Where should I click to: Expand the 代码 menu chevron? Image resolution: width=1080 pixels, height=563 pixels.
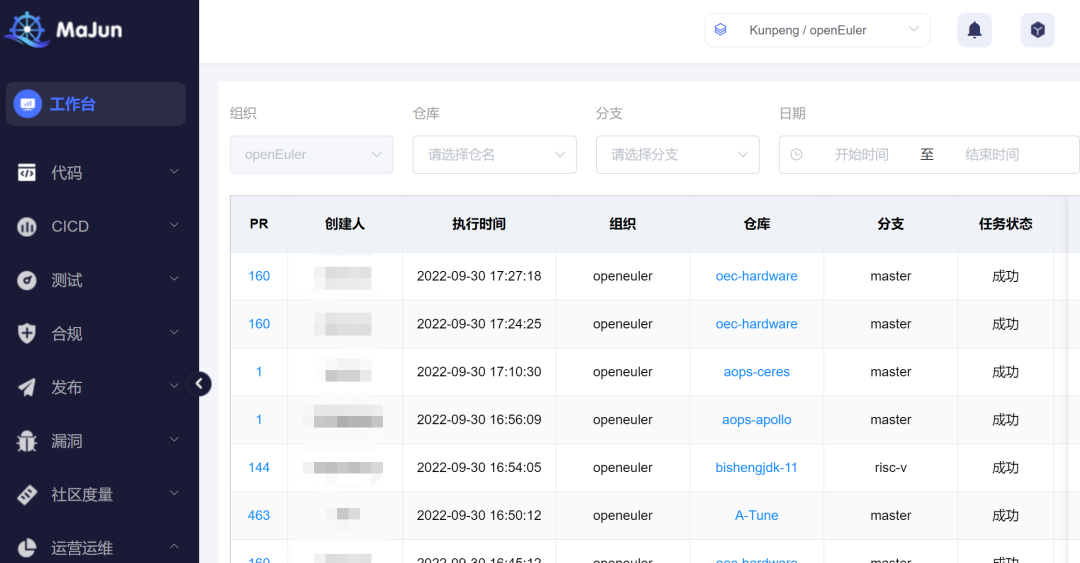point(174,171)
